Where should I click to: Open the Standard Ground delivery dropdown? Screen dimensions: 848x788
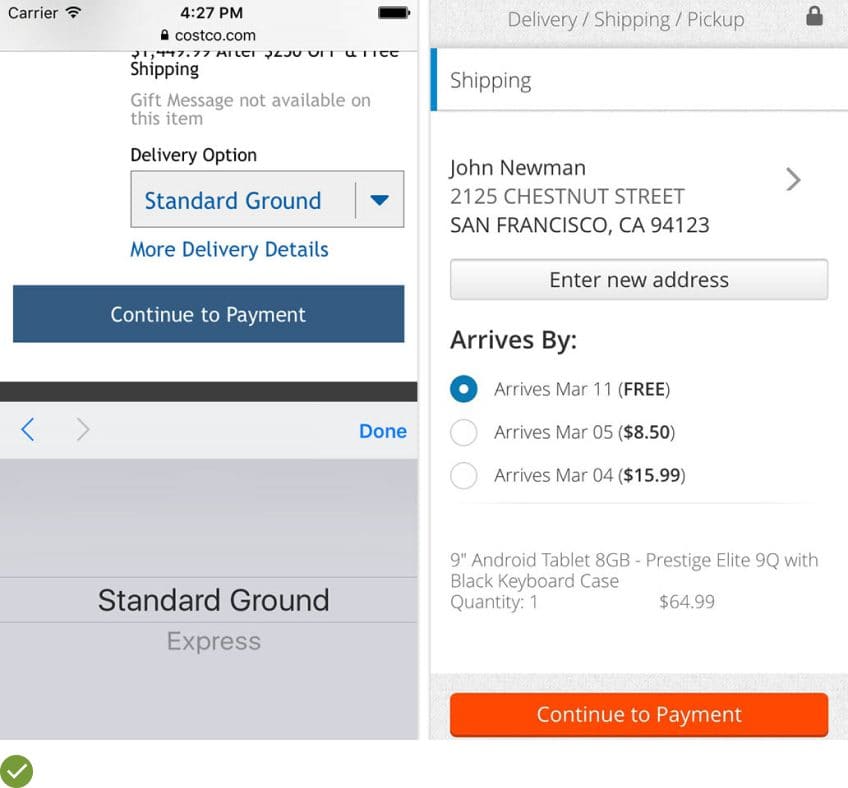coord(267,200)
